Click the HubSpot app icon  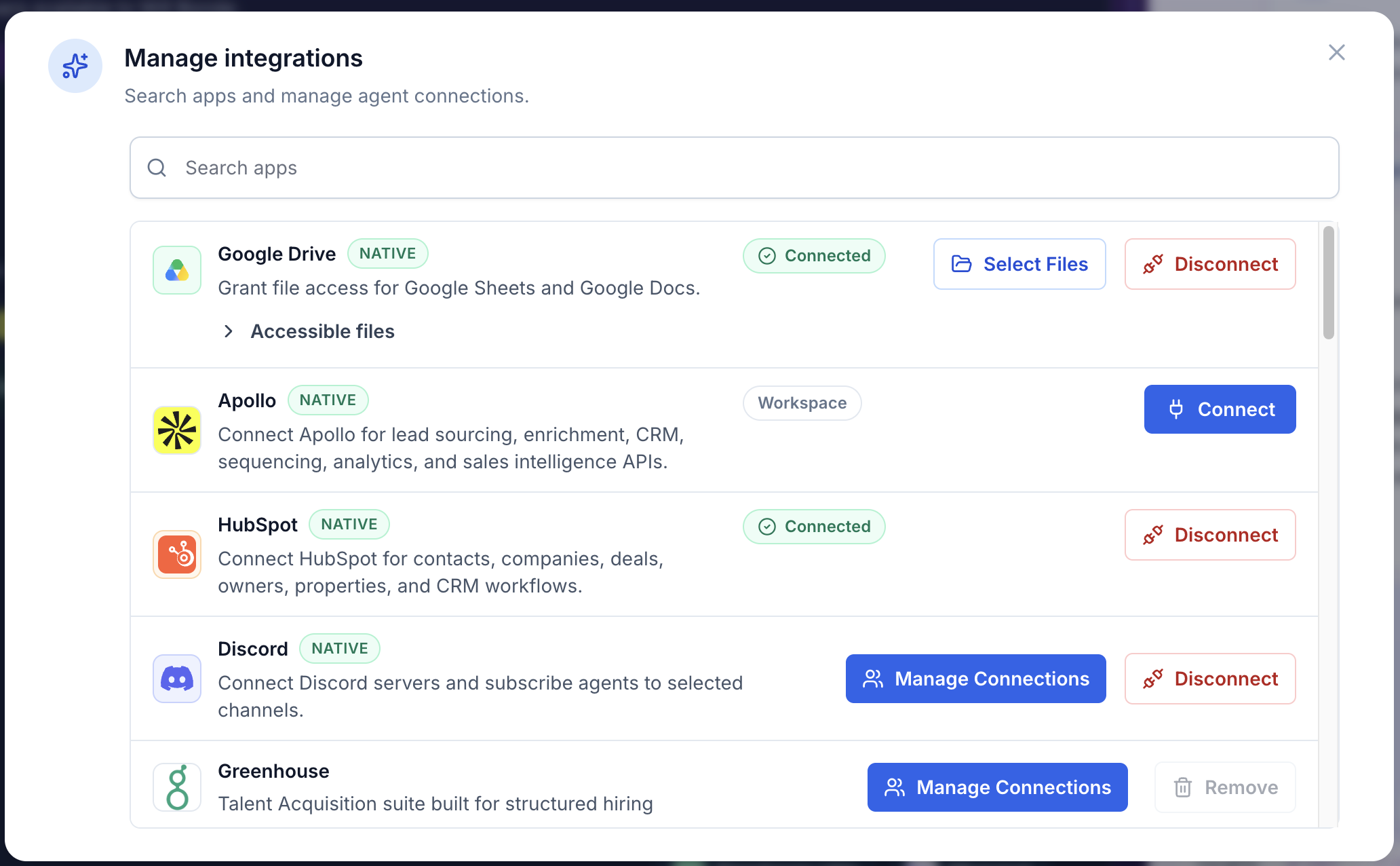[x=177, y=554]
